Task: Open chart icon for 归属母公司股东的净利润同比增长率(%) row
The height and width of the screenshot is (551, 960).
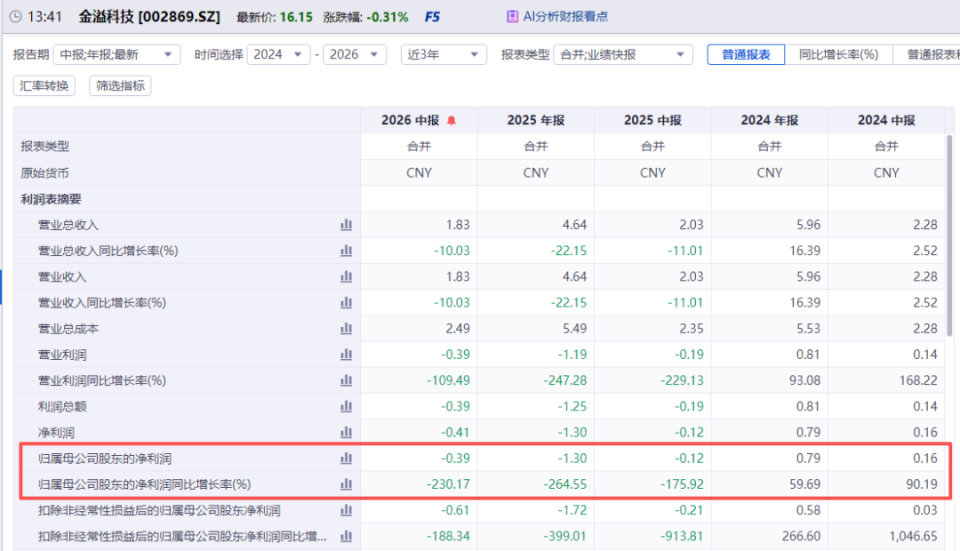Action: click(346, 484)
